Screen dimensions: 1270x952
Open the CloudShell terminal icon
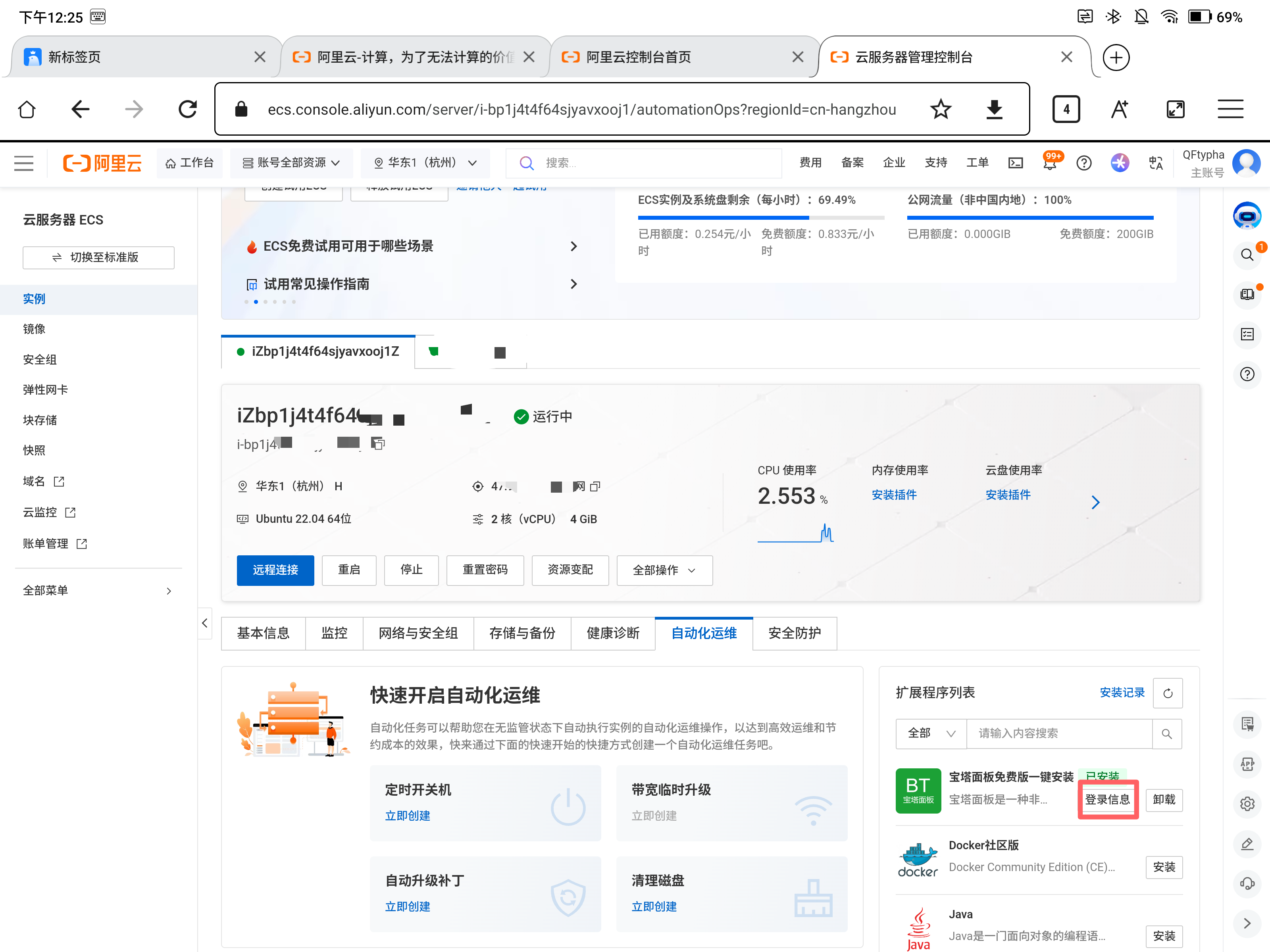[x=1015, y=163]
